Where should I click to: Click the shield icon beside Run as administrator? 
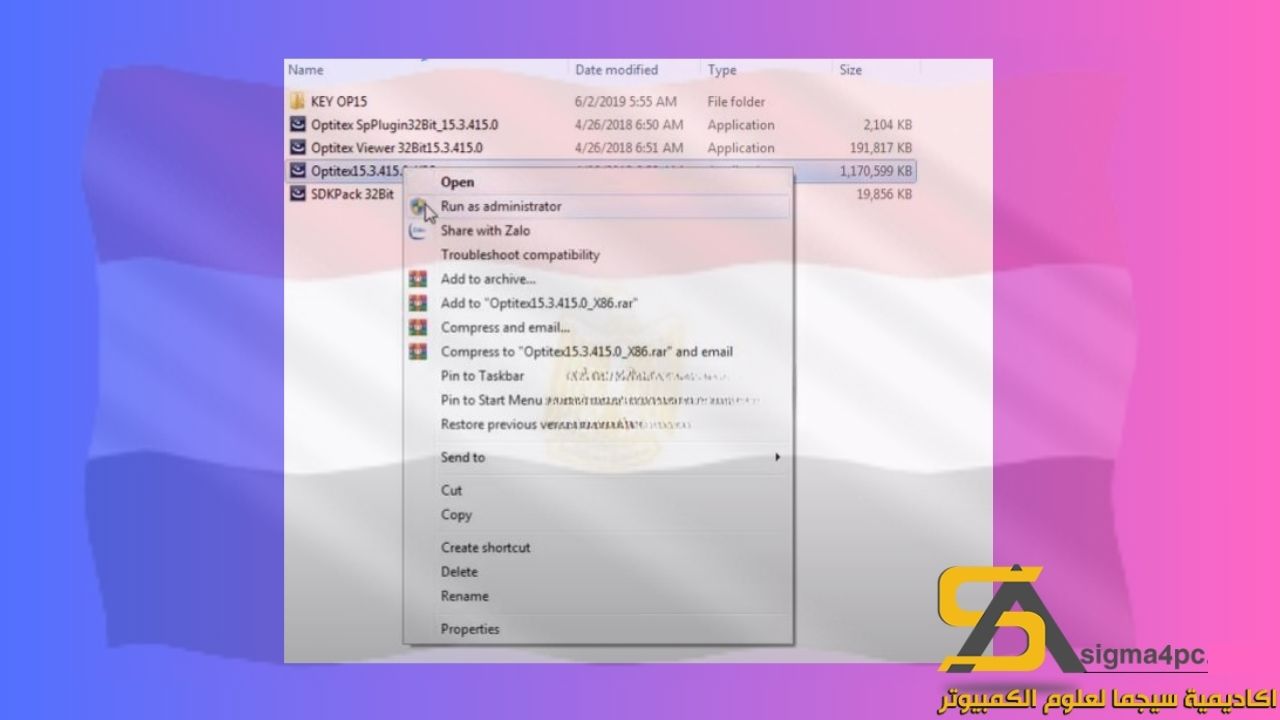click(x=418, y=206)
